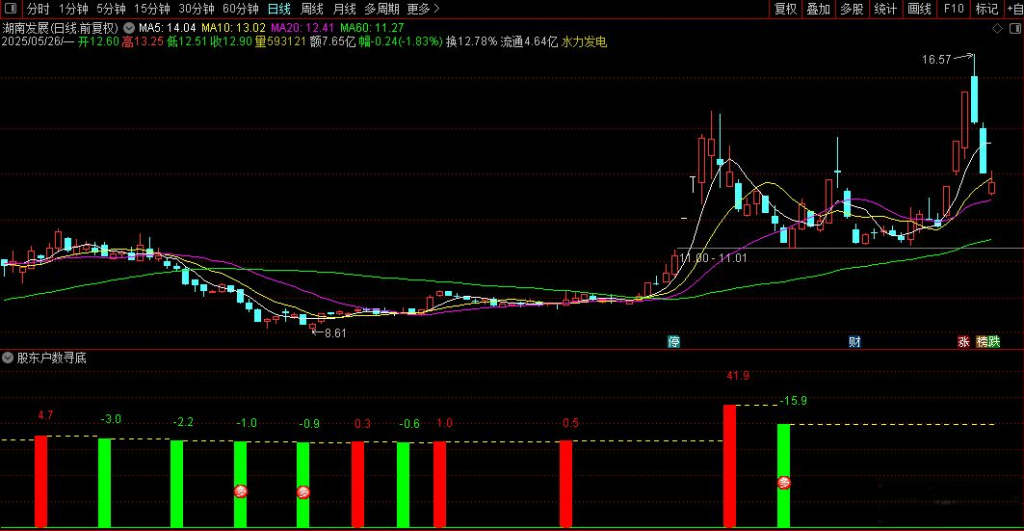Screen dimensions: 1024x531
Task: Toggle the 复权 price adjustment button
Action: 786,9
